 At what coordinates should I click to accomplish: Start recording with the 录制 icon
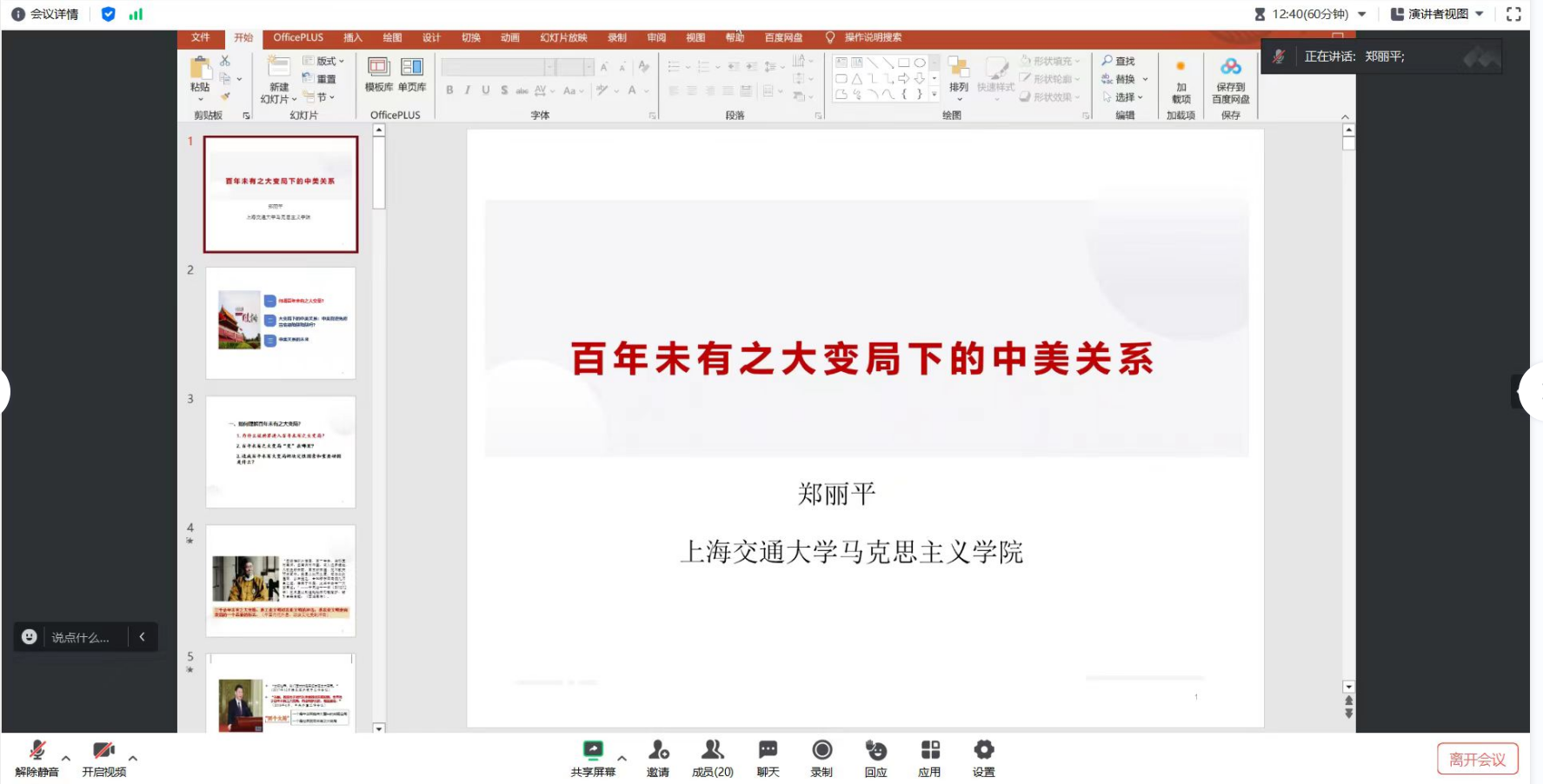click(x=821, y=750)
